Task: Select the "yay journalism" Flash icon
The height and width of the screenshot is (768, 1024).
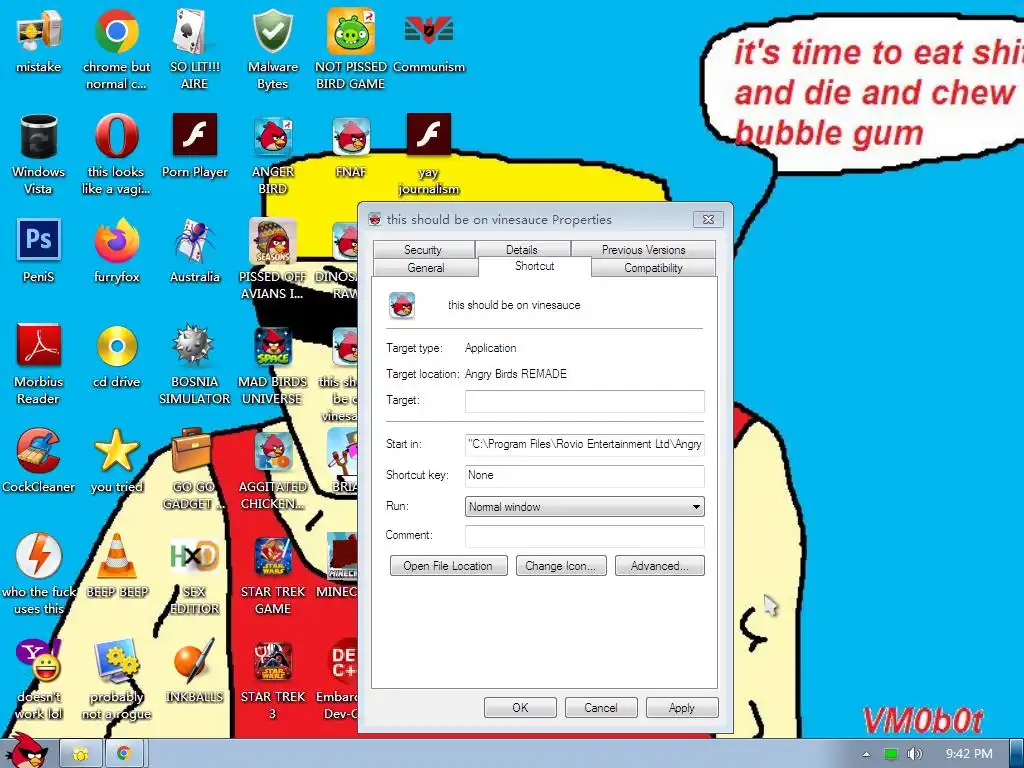Action: coord(429,154)
